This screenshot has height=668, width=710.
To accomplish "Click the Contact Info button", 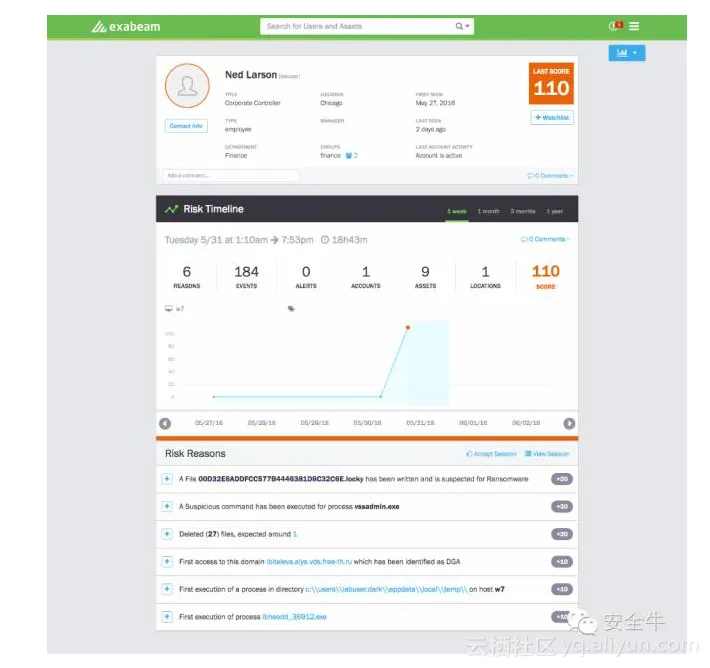I will (x=186, y=126).
